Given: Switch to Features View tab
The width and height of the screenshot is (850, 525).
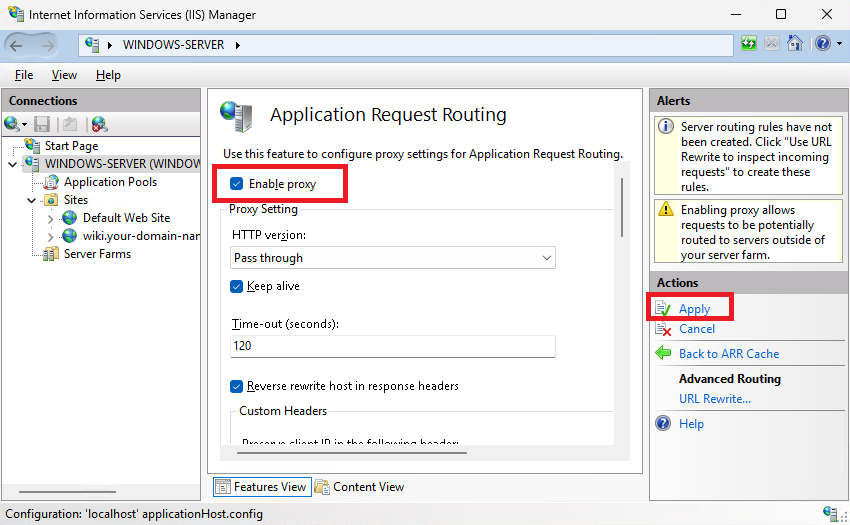Looking at the screenshot, I should (262, 487).
